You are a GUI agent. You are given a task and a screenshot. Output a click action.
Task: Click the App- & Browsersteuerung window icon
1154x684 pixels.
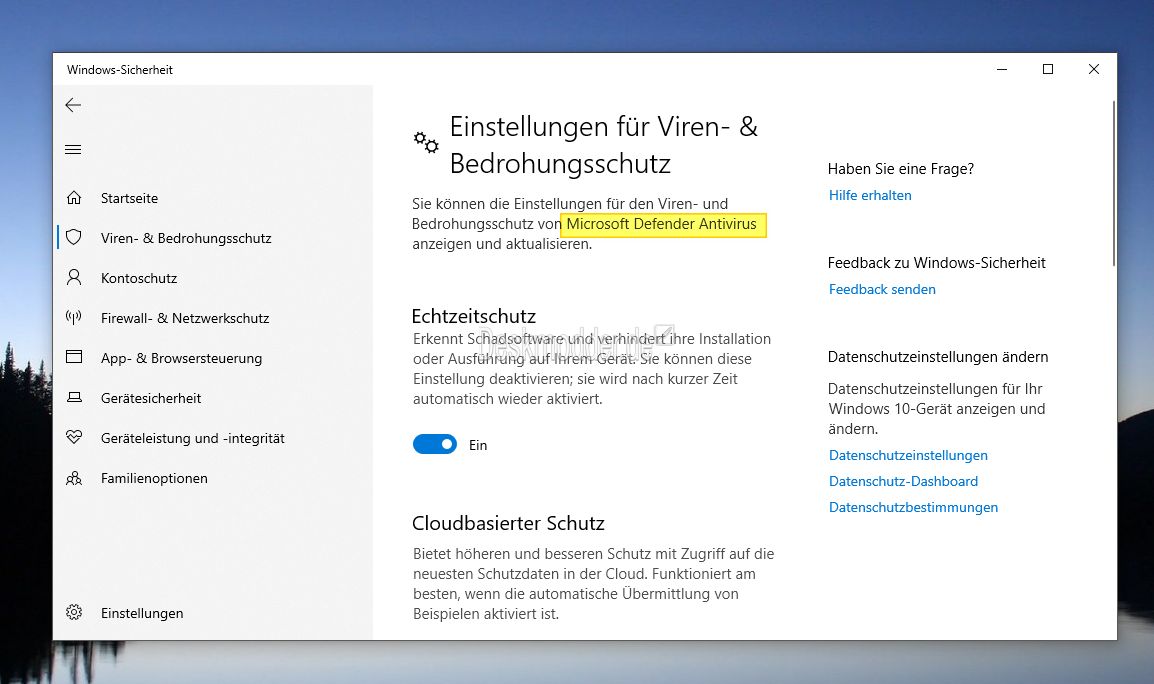pos(74,357)
